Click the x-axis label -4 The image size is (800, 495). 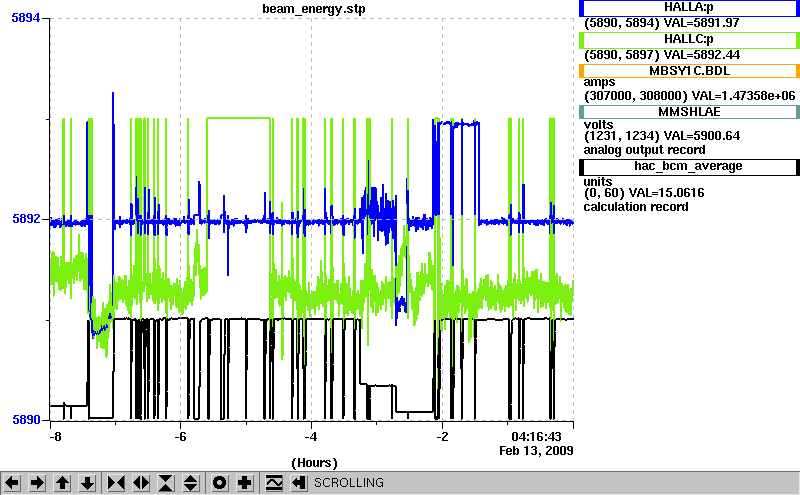311,437
